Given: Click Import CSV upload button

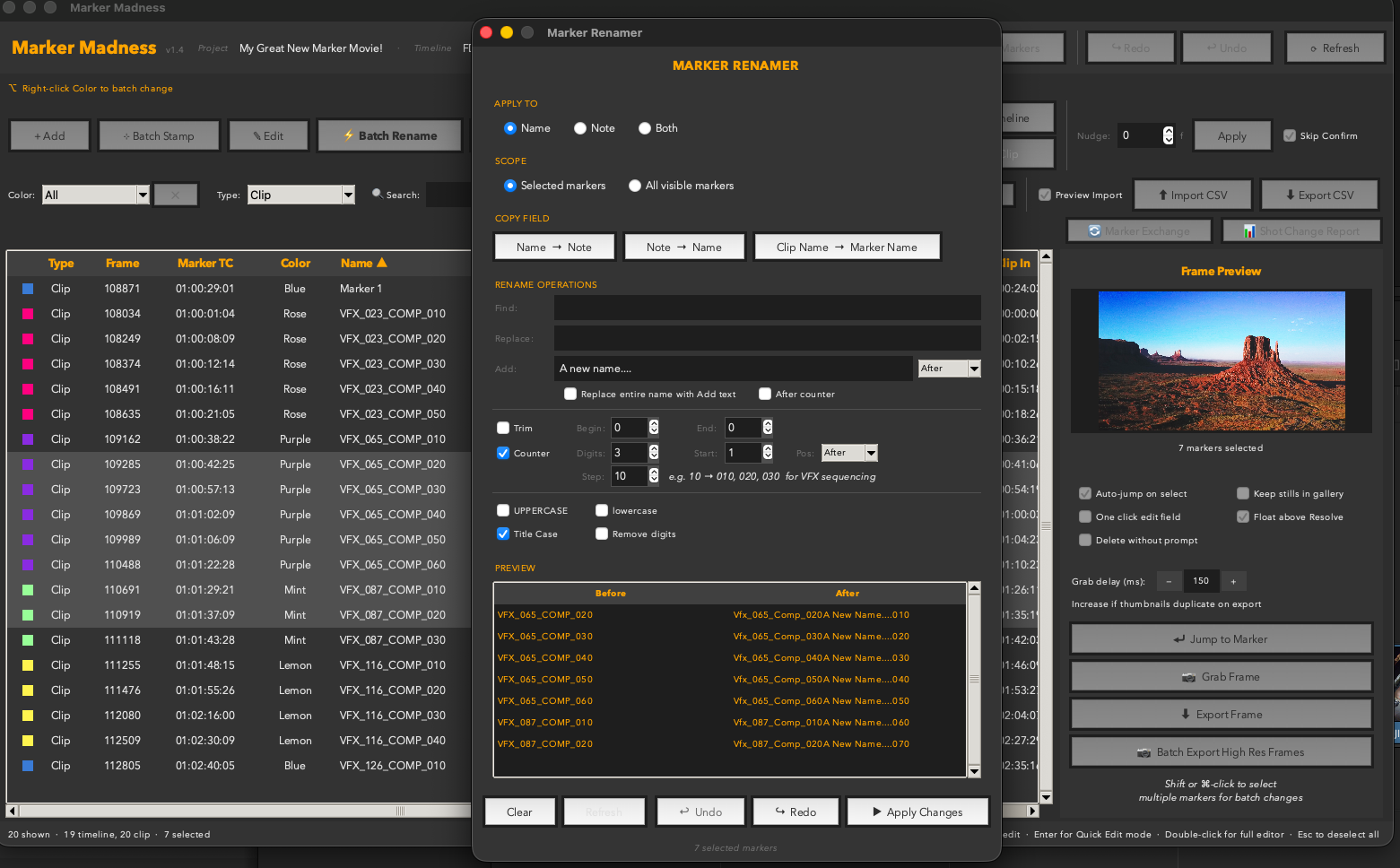Looking at the screenshot, I should [1192, 195].
